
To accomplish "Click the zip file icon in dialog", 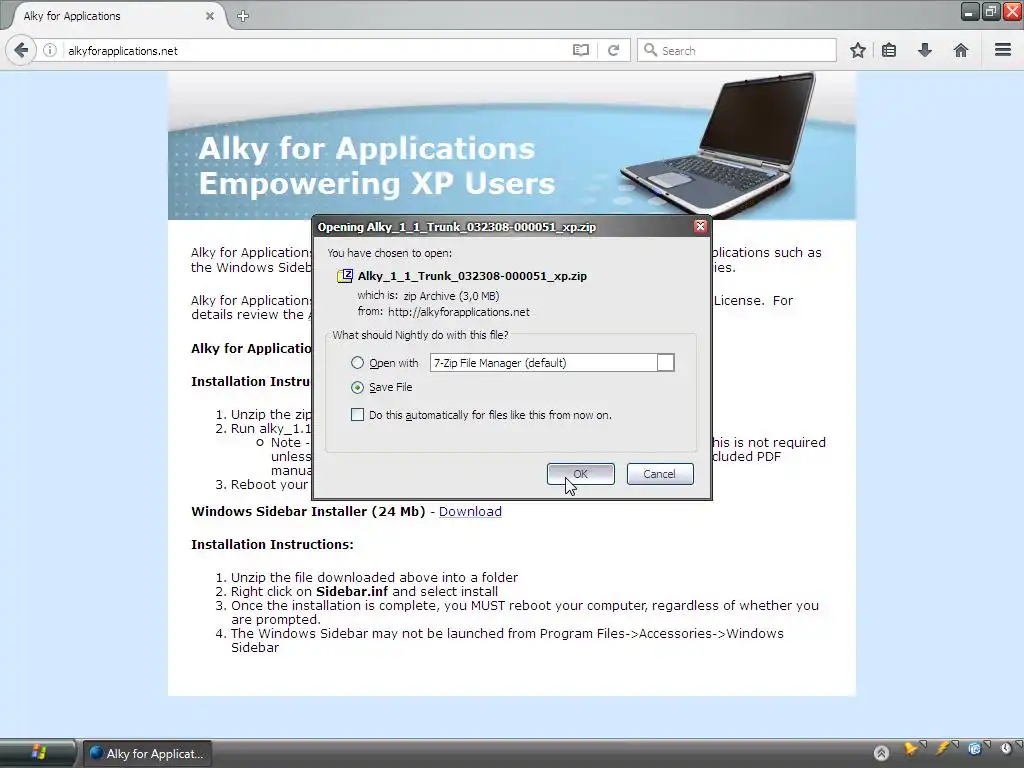I will 345,276.
